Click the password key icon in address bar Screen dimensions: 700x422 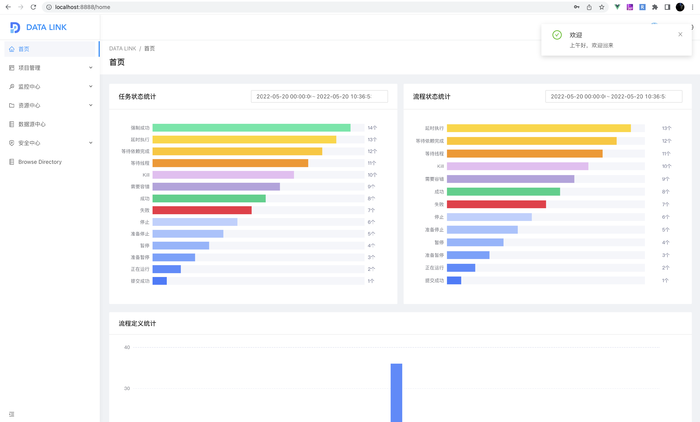[576, 7]
